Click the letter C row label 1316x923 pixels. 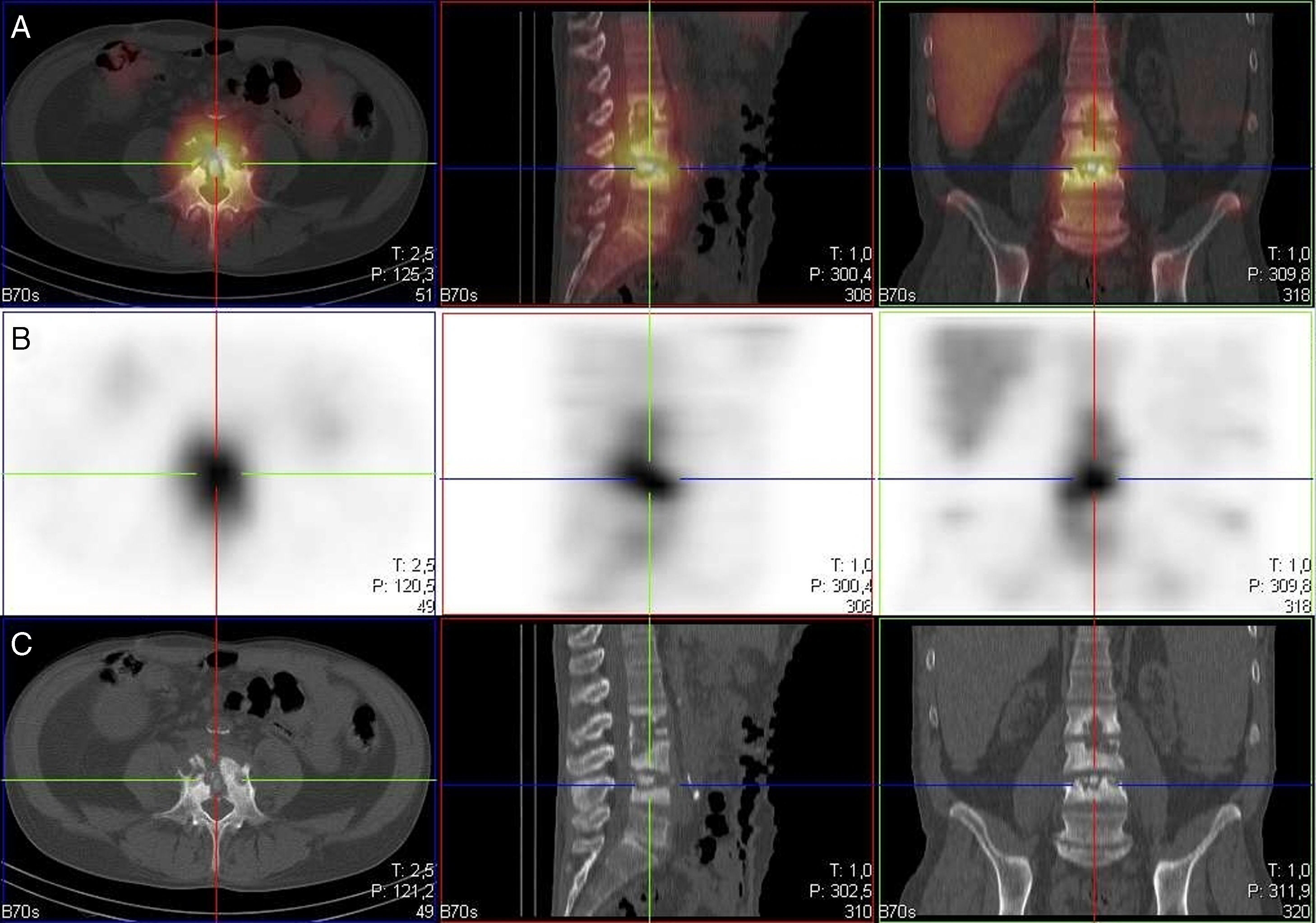pyautogui.click(x=21, y=644)
